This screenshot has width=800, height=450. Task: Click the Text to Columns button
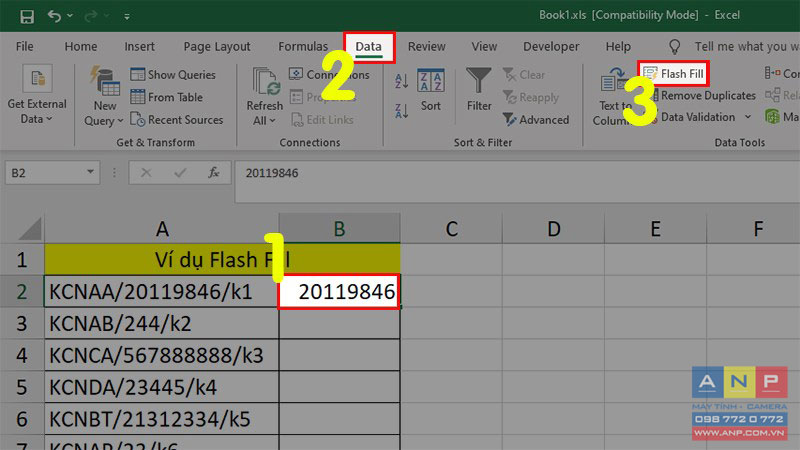[614, 96]
